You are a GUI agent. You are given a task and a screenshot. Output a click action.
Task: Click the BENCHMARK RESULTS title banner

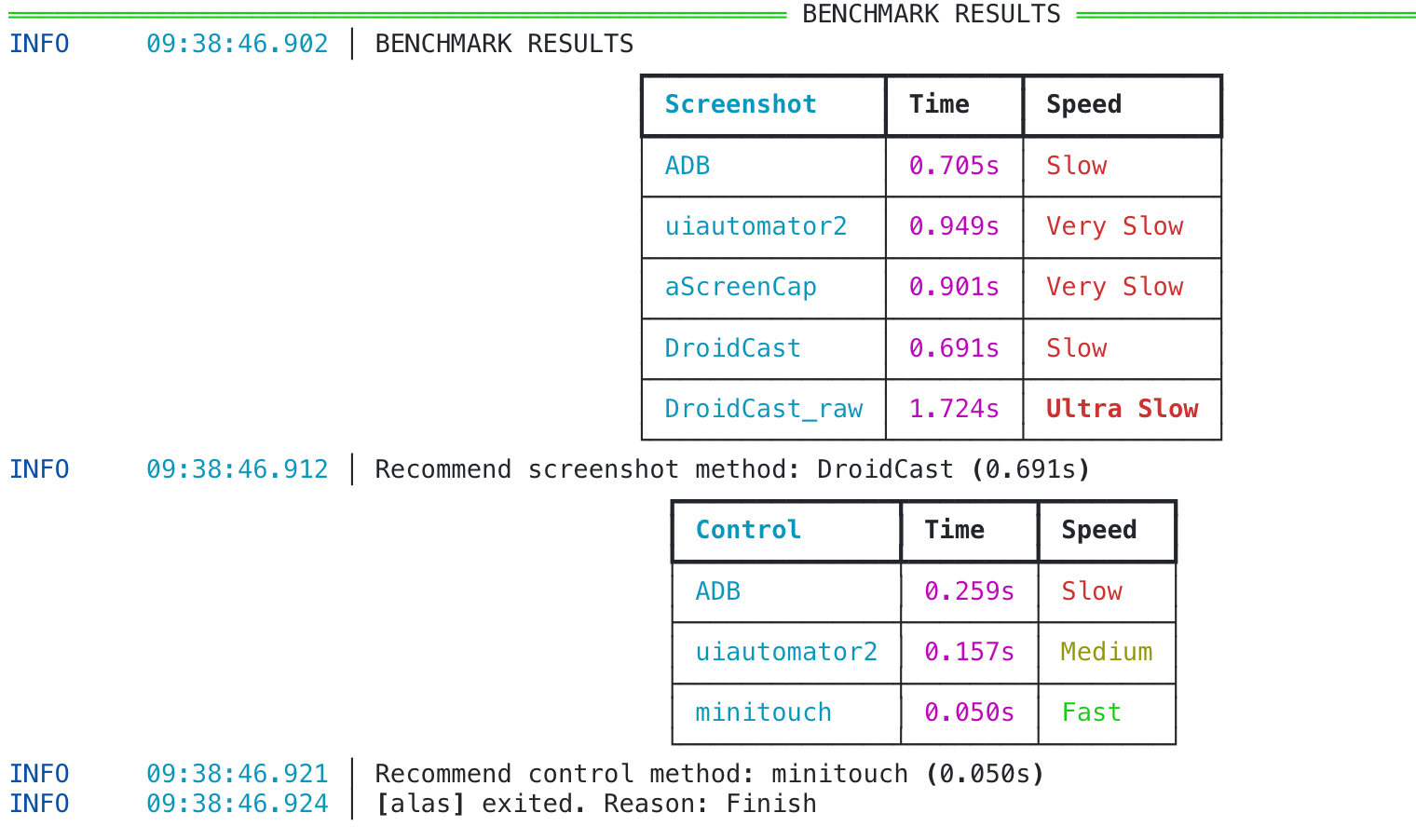pyautogui.click(x=931, y=14)
